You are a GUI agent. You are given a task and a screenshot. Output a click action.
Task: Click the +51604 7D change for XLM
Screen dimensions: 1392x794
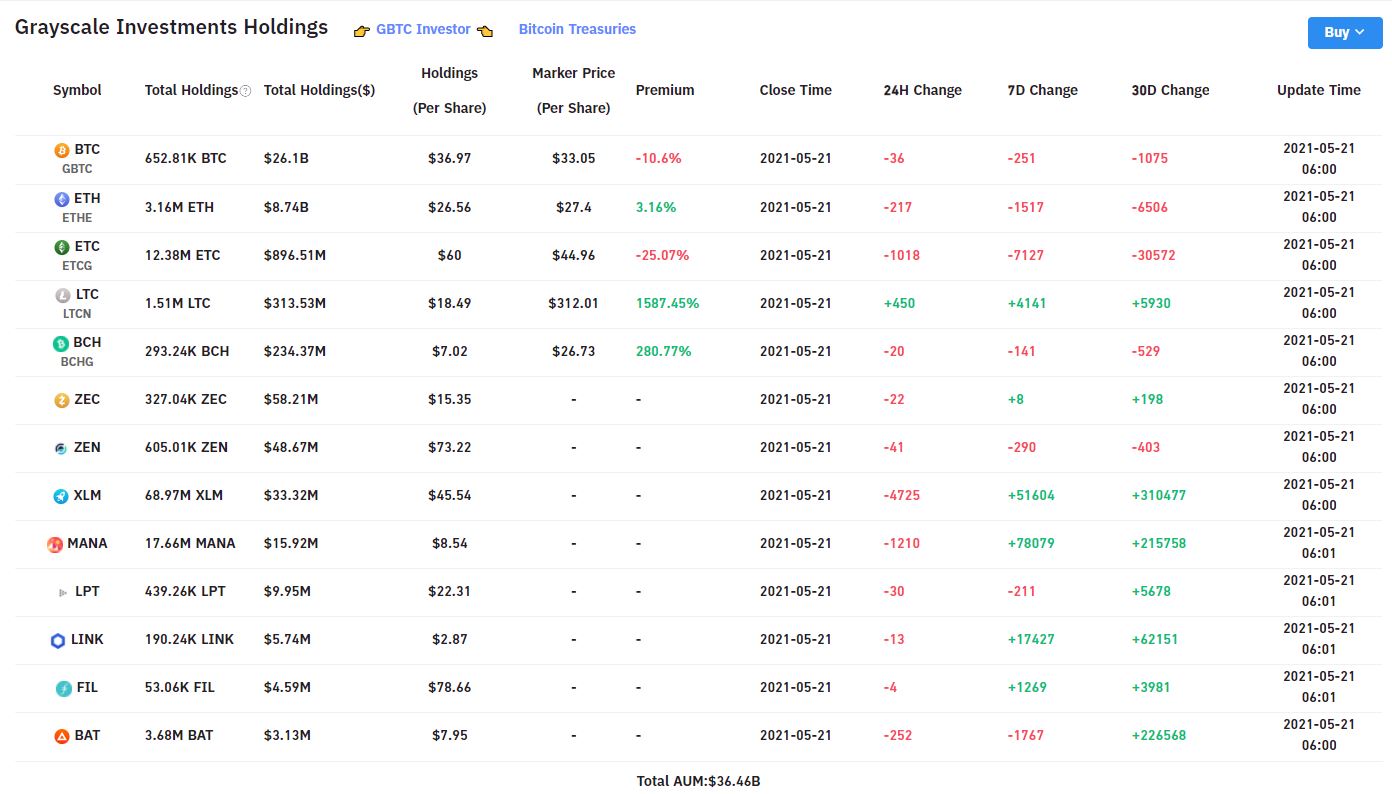tap(1031, 495)
